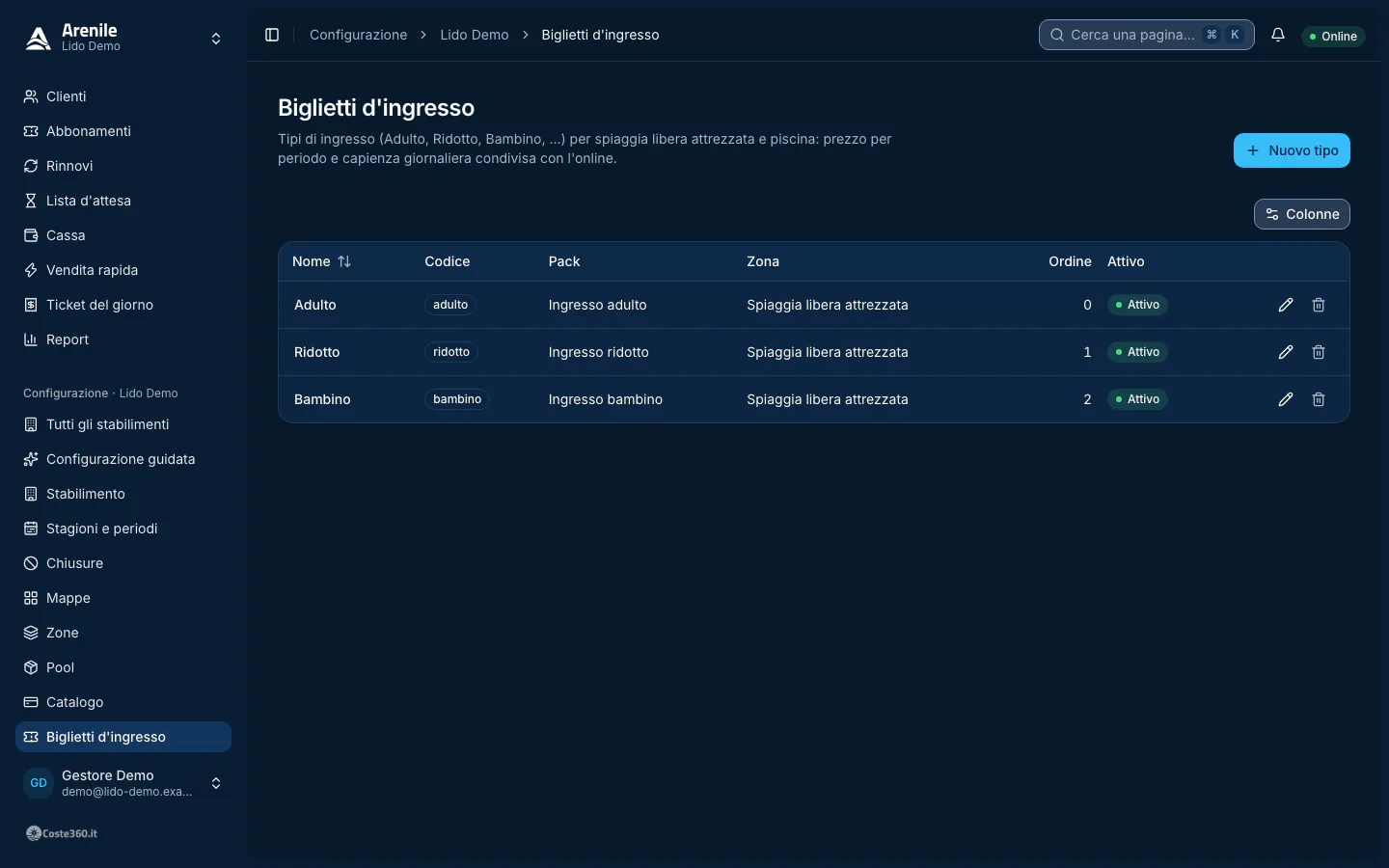Navigate to Lista d'attesa

tap(123, 201)
